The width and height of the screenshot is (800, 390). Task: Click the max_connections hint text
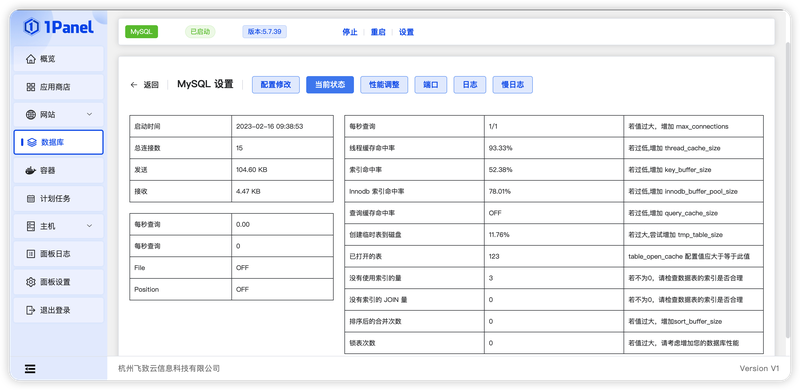[x=678, y=126]
